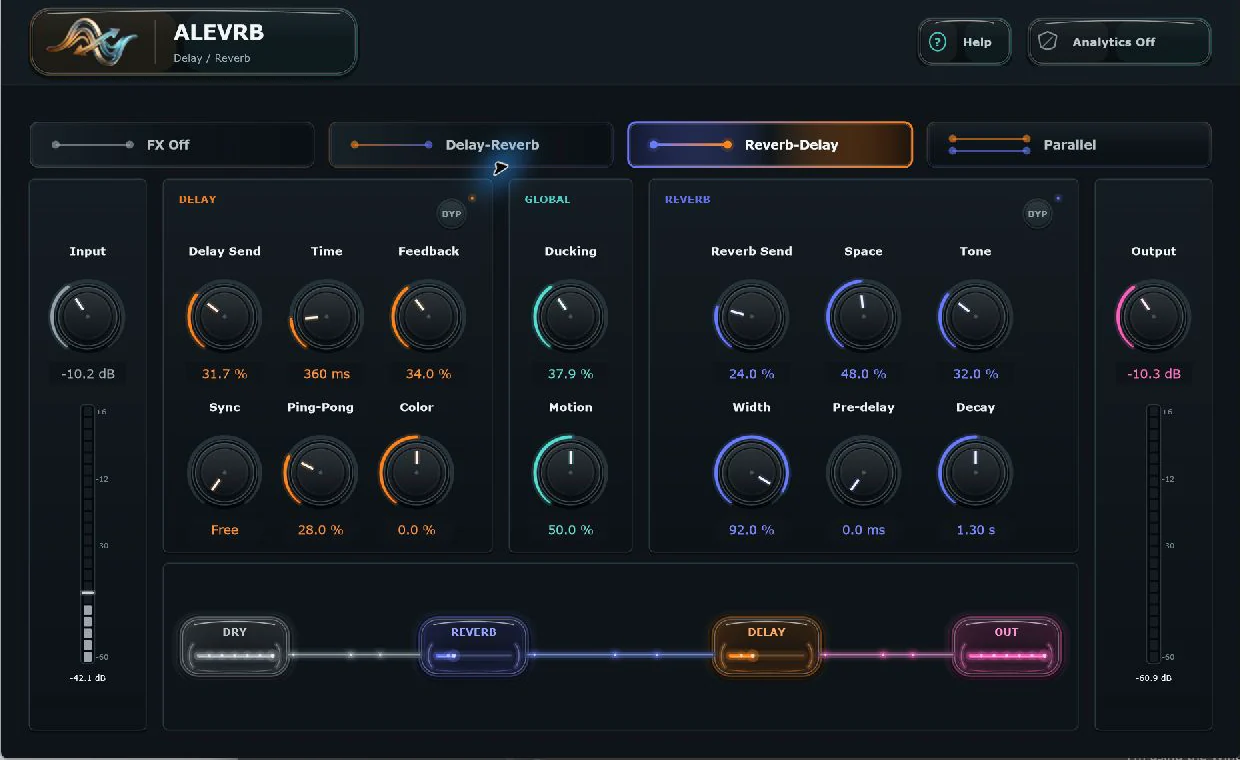Click the Delay Send knob
The image size is (1240, 760).
(224, 317)
